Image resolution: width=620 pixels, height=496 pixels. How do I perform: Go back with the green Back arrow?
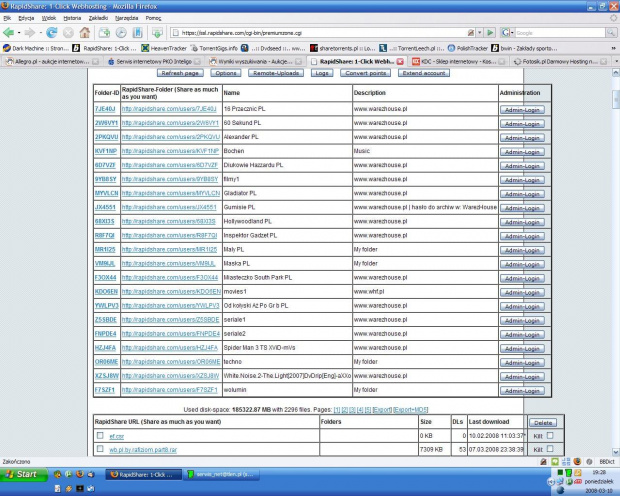(8, 33)
